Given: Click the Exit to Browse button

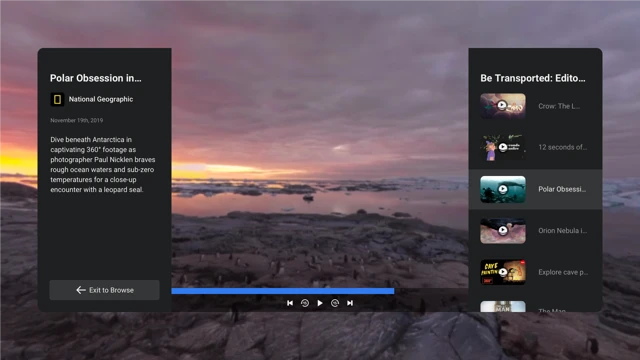Looking at the screenshot, I should click(x=104, y=290).
